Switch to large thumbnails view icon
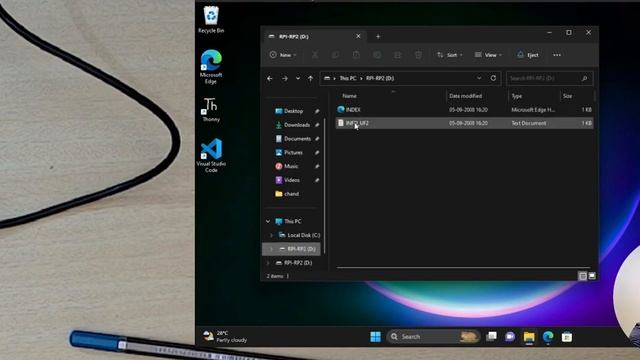640x360 pixels. (592, 276)
